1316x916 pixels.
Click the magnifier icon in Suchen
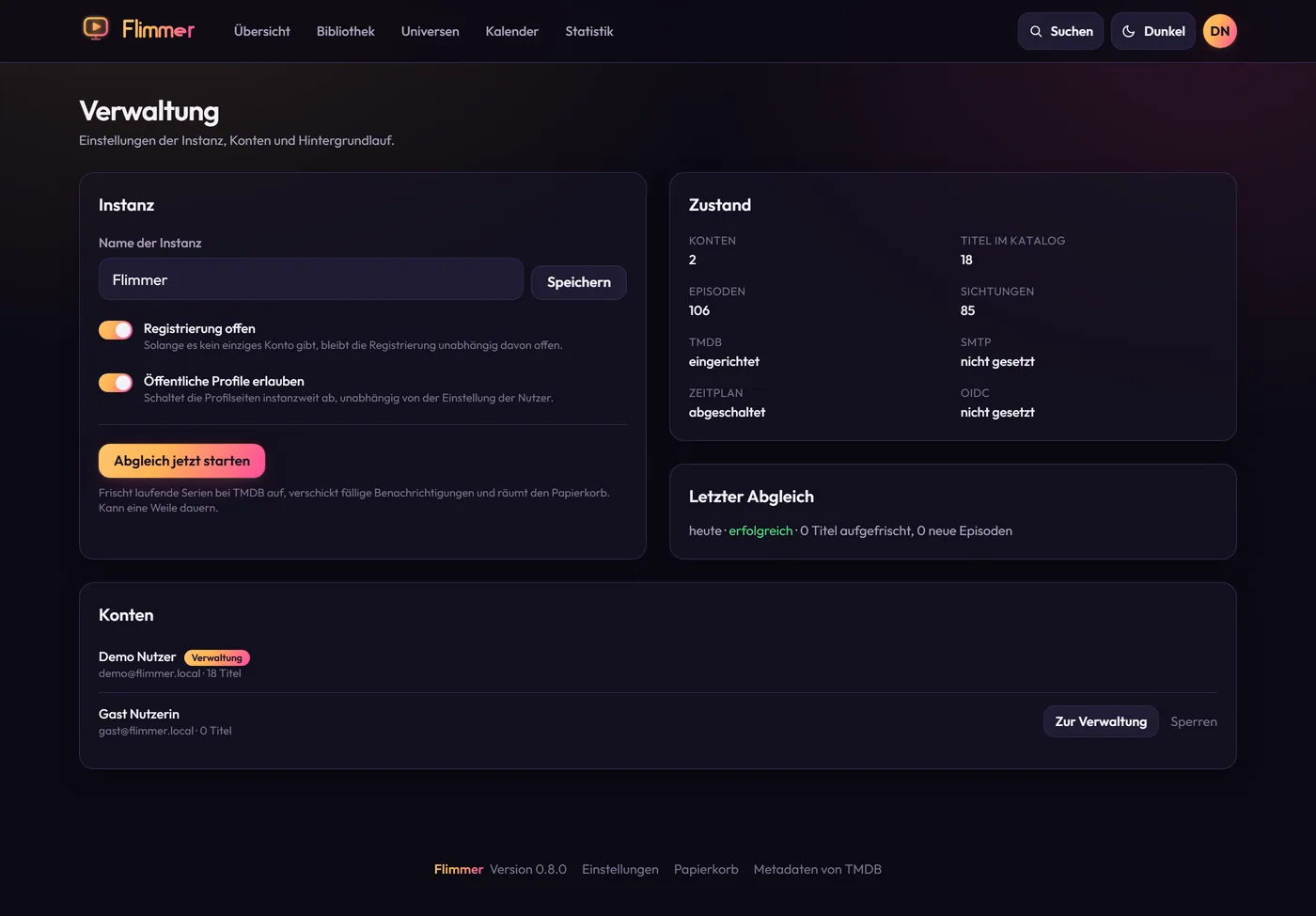coord(1036,31)
